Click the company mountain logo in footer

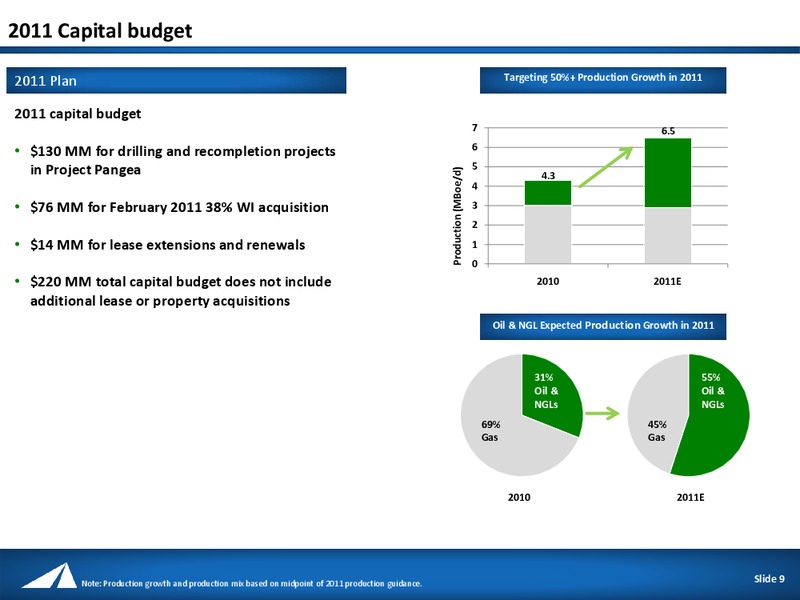tap(49, 575)
